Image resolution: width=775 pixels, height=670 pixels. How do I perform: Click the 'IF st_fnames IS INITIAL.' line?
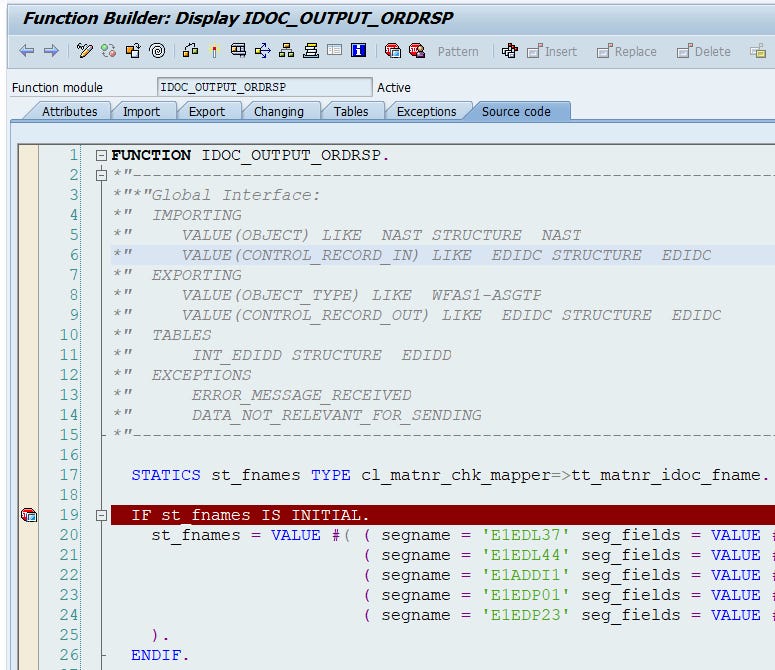tap(250, 515)
